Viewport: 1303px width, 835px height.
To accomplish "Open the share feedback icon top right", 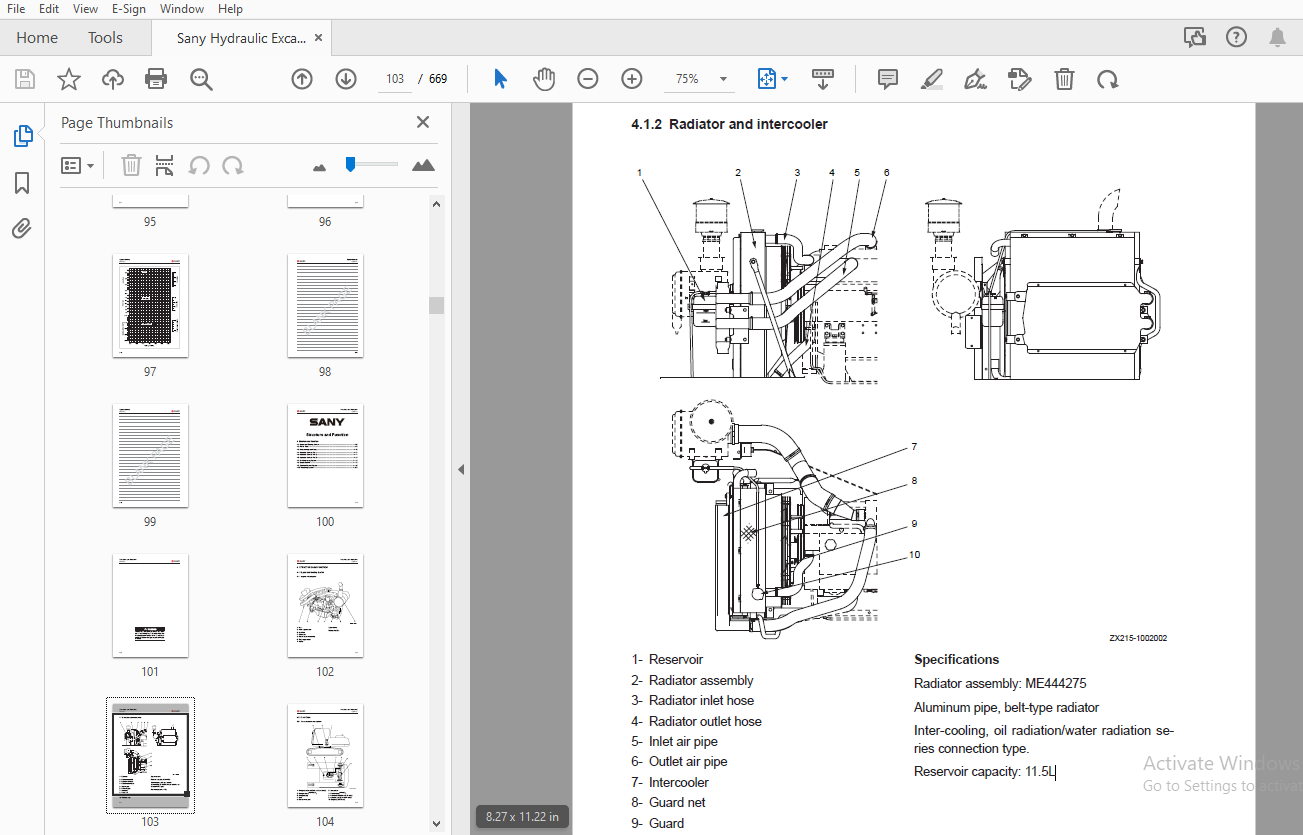I will (1195, 38).
